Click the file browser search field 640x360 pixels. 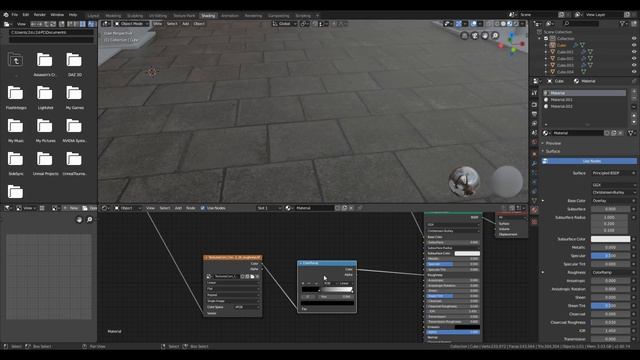pos(51,40)
